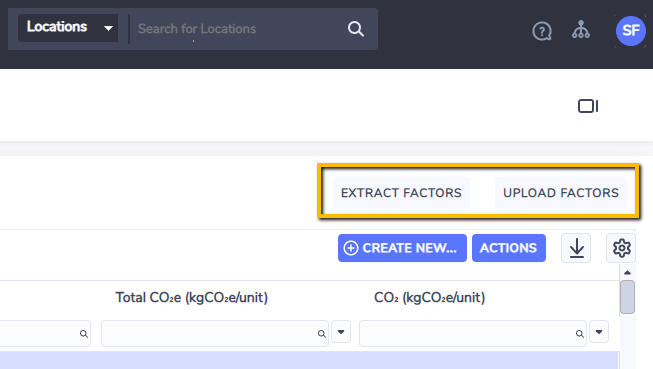Toggle the side panel layout icon

click(588, 106)
